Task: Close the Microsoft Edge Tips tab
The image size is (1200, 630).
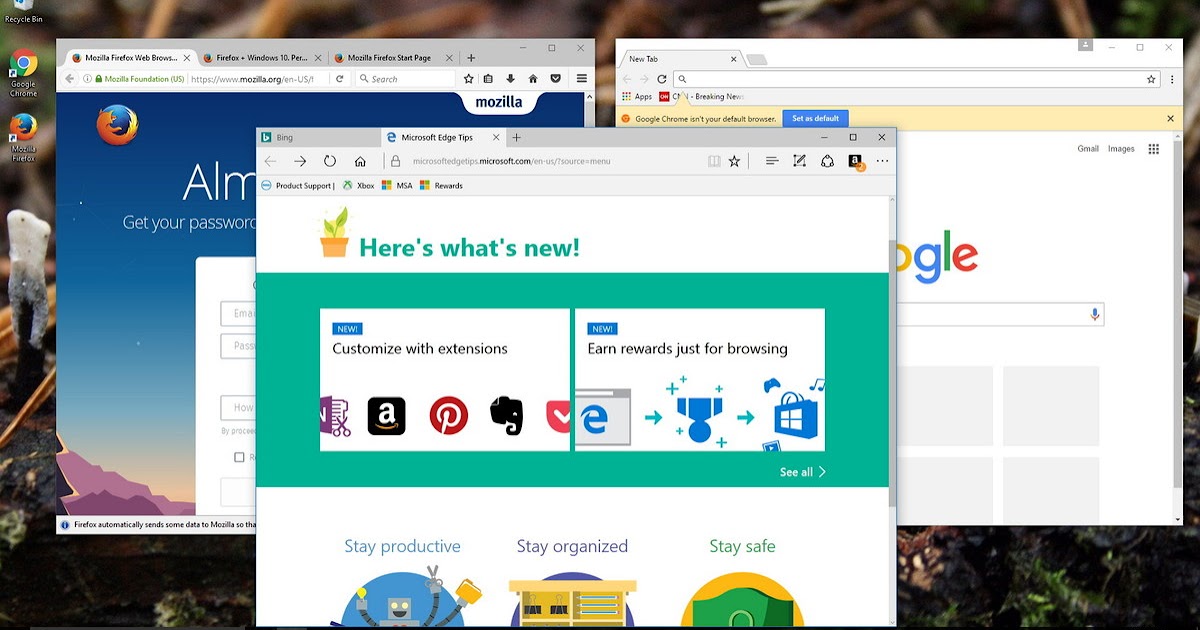Action: click(494, 137)
